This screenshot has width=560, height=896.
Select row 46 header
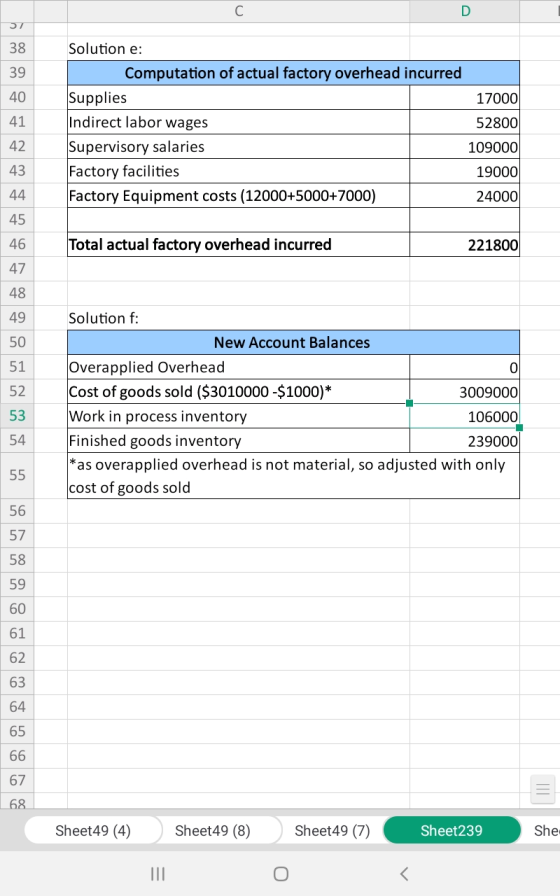click(x=17, y=244)
